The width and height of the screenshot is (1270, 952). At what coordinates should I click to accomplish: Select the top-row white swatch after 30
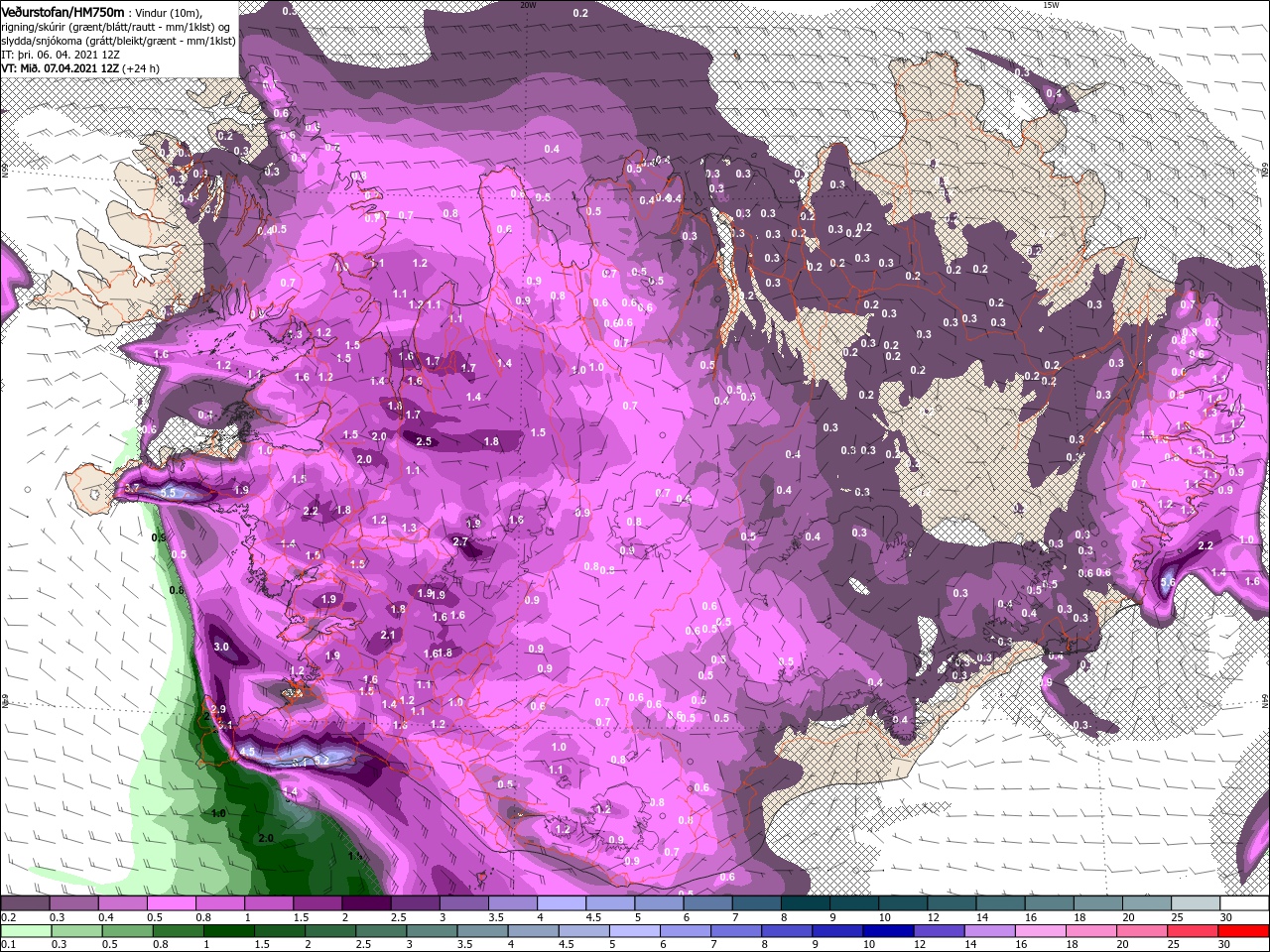pos(1245,903)
